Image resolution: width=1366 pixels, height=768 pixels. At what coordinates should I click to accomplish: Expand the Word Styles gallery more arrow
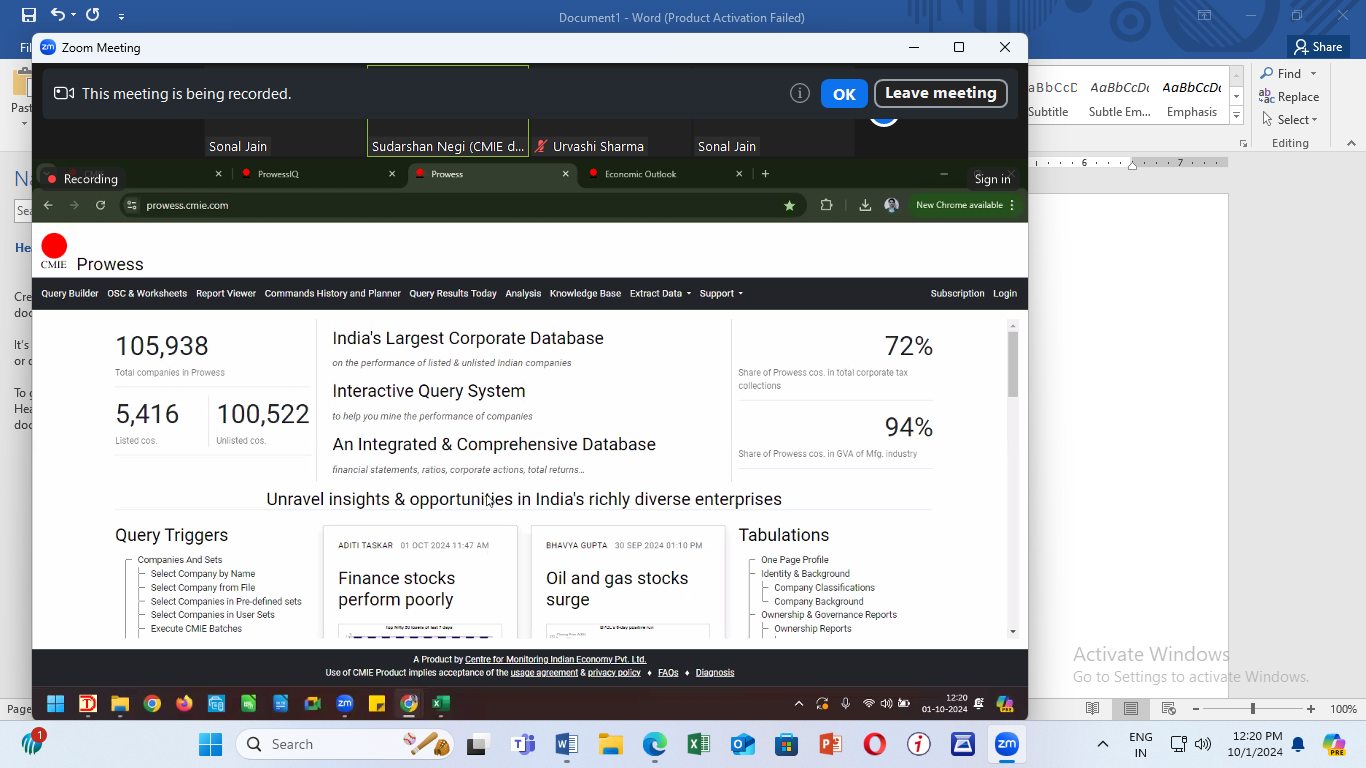[x=1237, y=117]
